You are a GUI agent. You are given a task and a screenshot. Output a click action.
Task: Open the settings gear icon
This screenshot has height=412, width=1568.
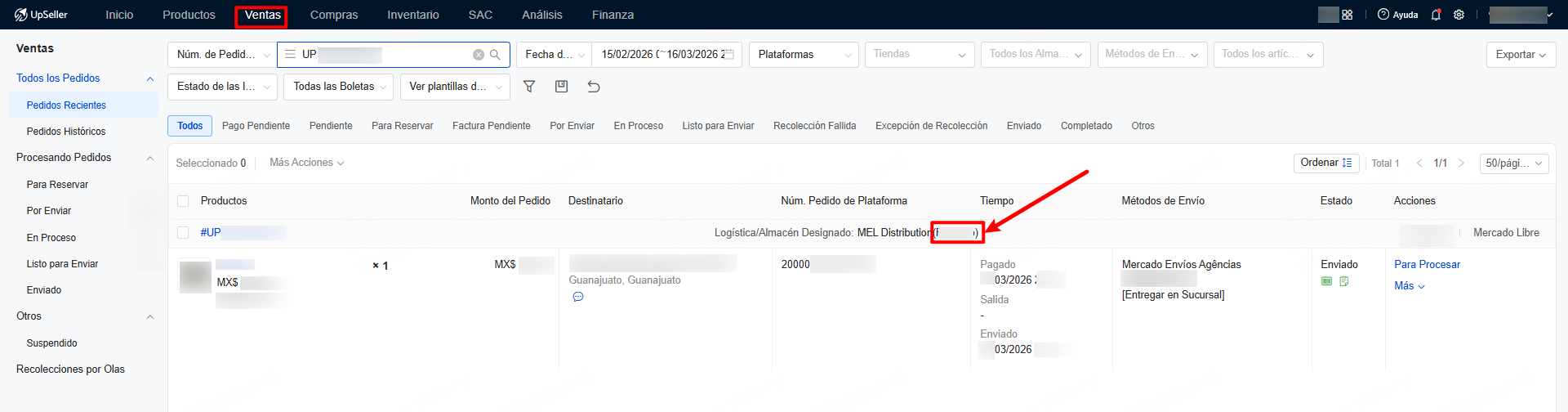pyautogui.click(x=1459, y=15)
